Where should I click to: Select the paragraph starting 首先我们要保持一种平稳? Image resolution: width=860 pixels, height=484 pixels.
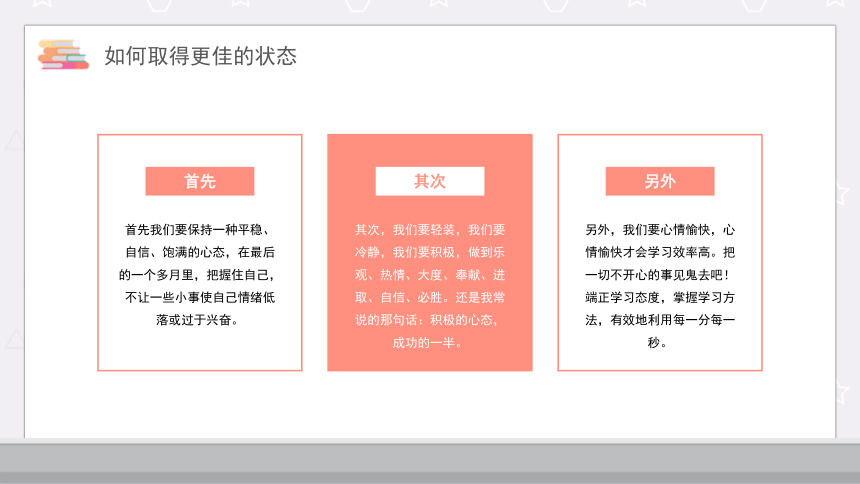point(197,274)
